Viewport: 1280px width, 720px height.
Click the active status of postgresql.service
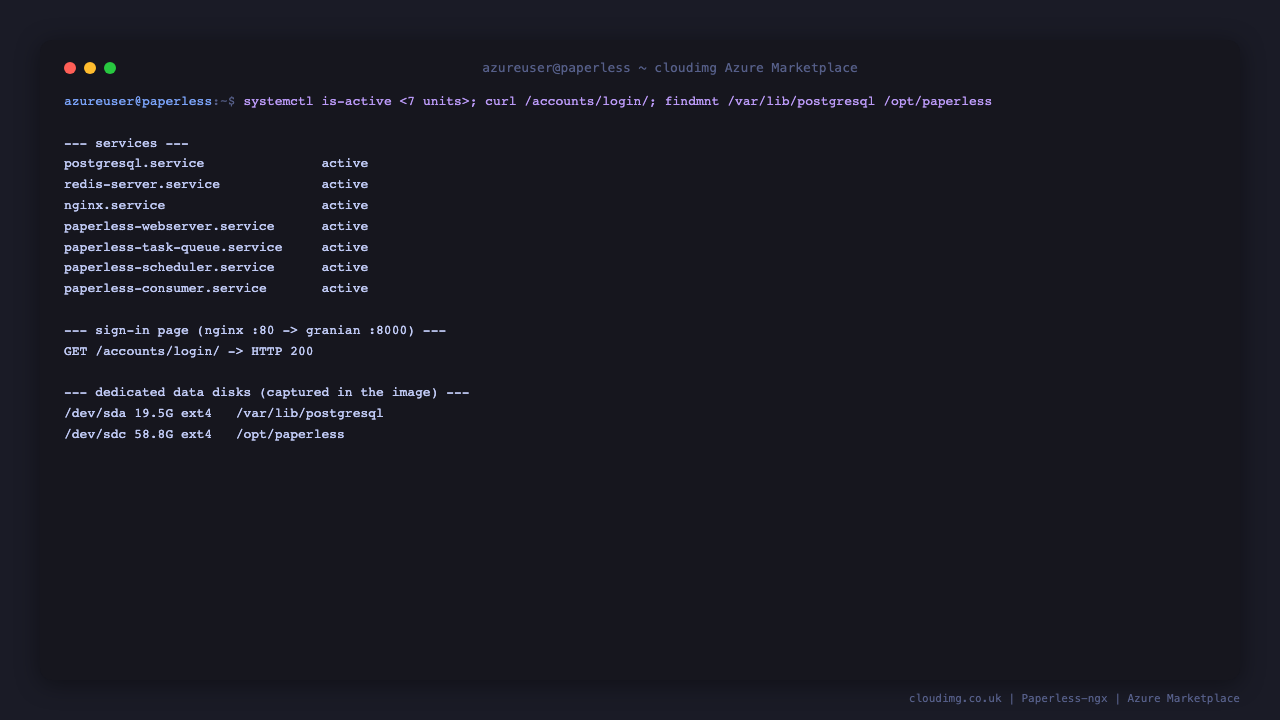click(345, 163)
